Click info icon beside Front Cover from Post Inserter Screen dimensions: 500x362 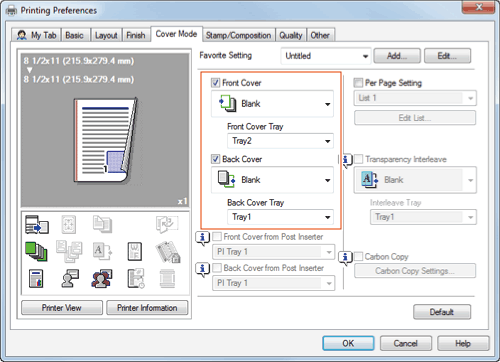click(203, 238)
